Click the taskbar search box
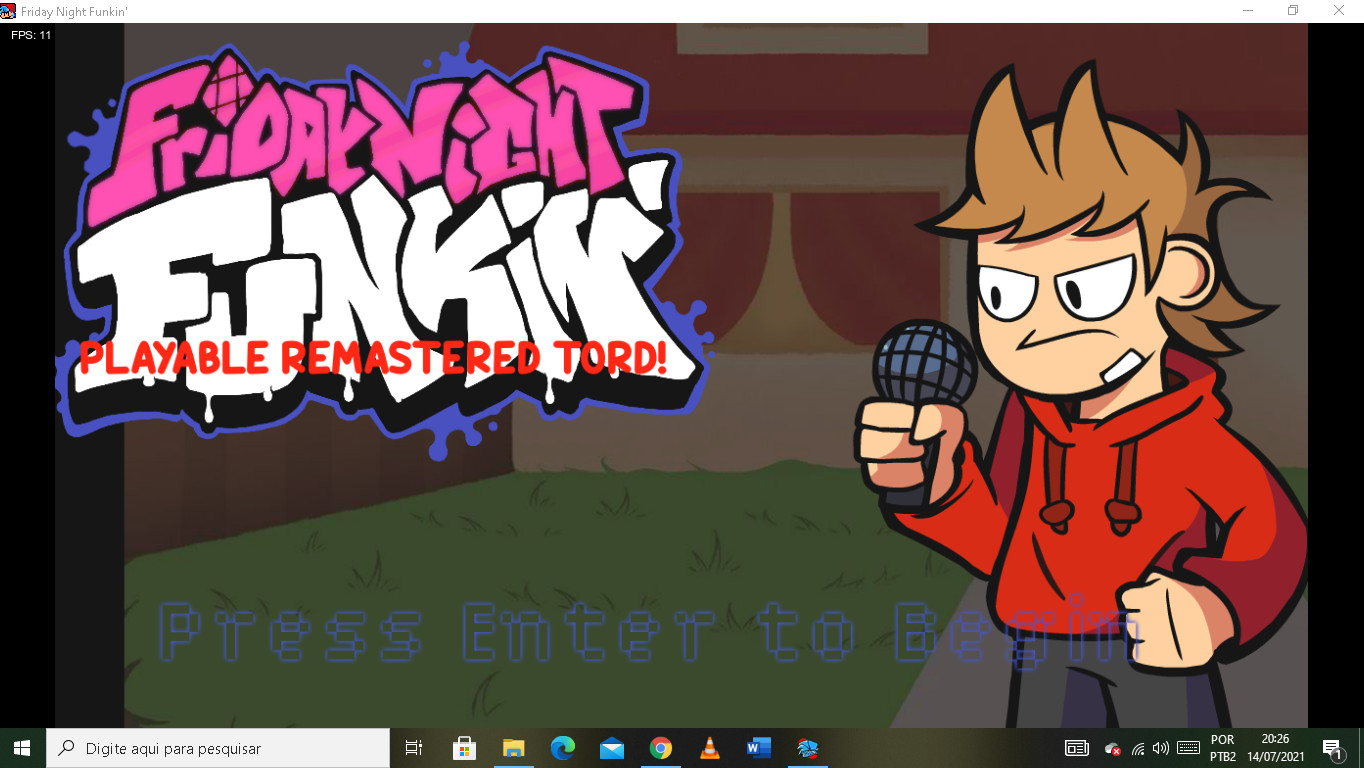The width and height of the screenshot is (1364, 768). click(x=218, y=748)
